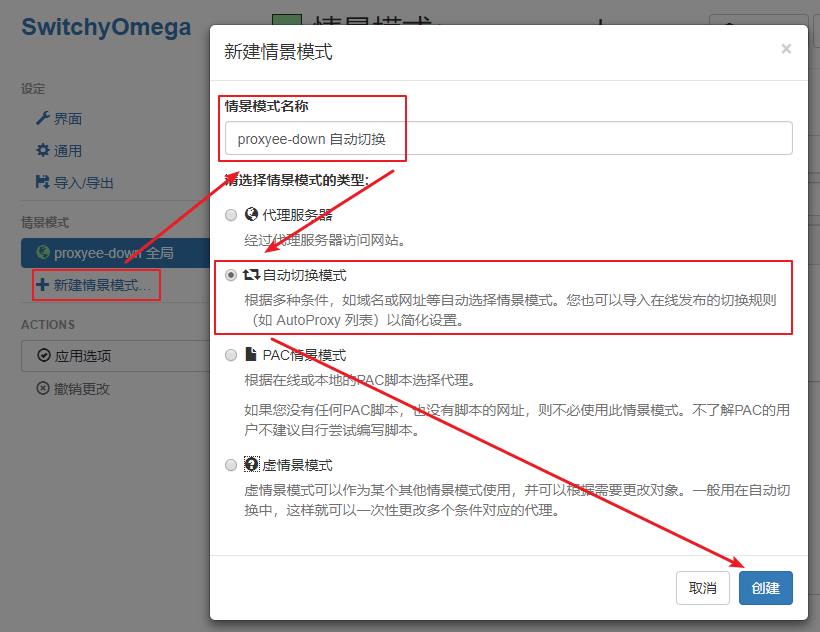Choose the PAC情景模式 radio option
This screenshot has width=820, height=632.
click(232, 355)
